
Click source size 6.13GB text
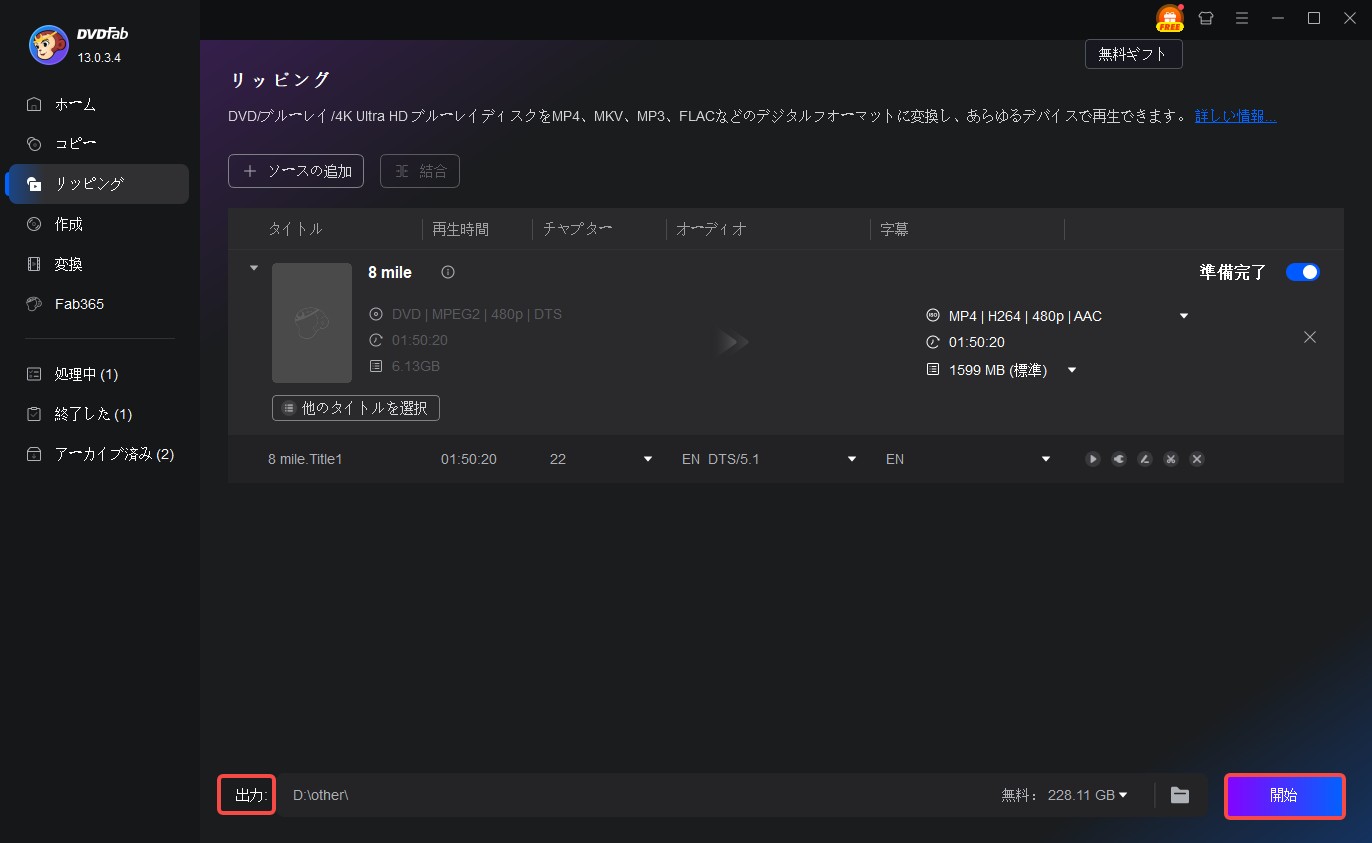click(416, 366)
